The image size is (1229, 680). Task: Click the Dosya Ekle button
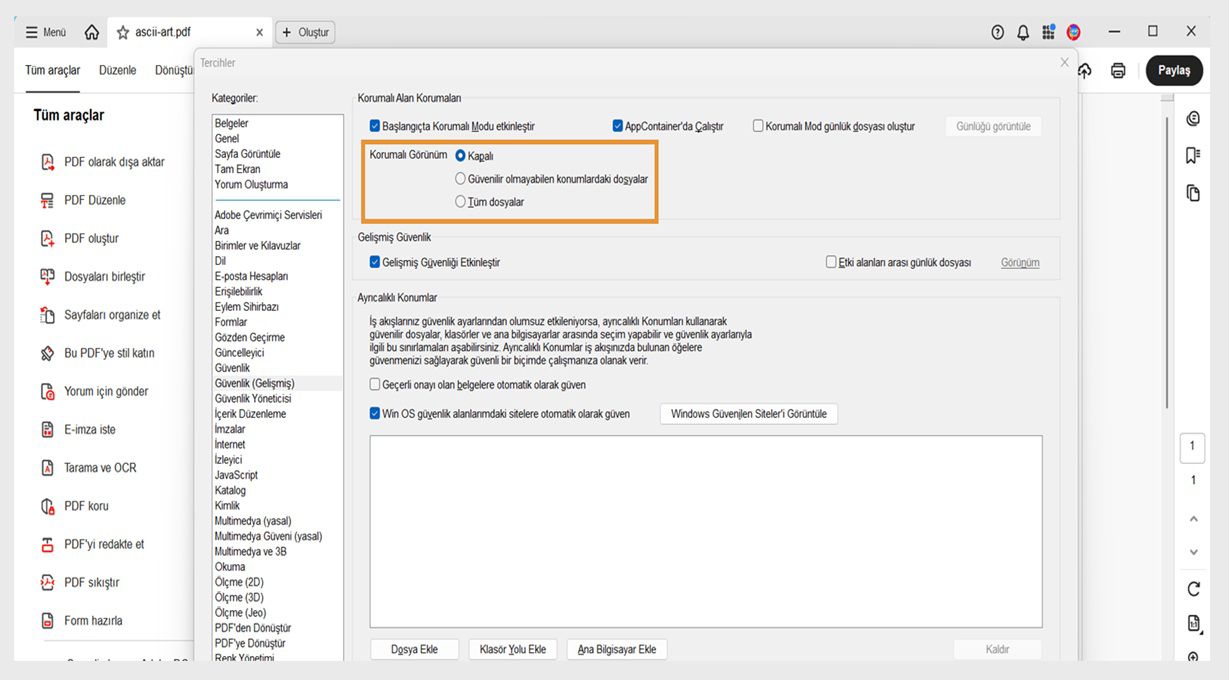414,648
